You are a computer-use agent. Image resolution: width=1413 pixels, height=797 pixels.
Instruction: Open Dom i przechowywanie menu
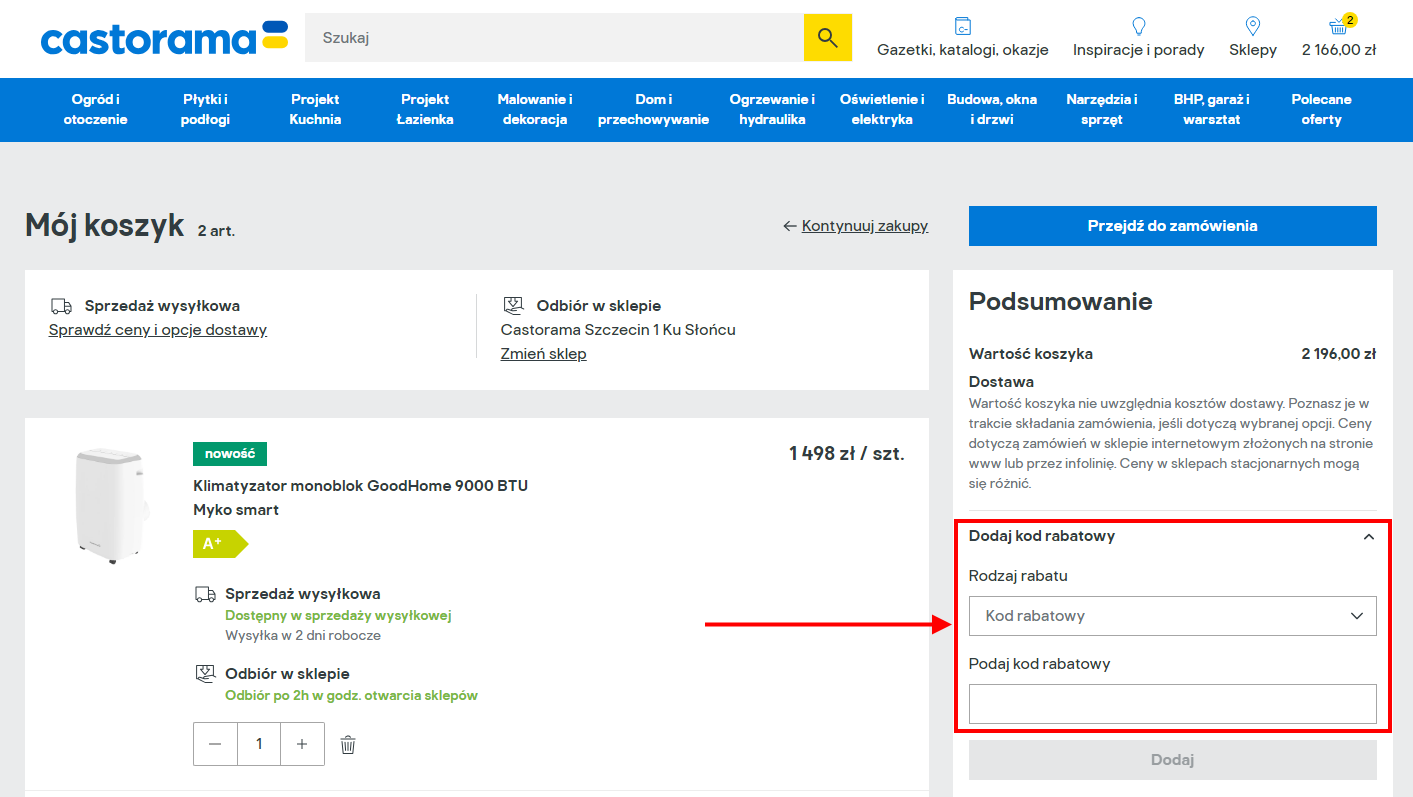coord(653,110)
